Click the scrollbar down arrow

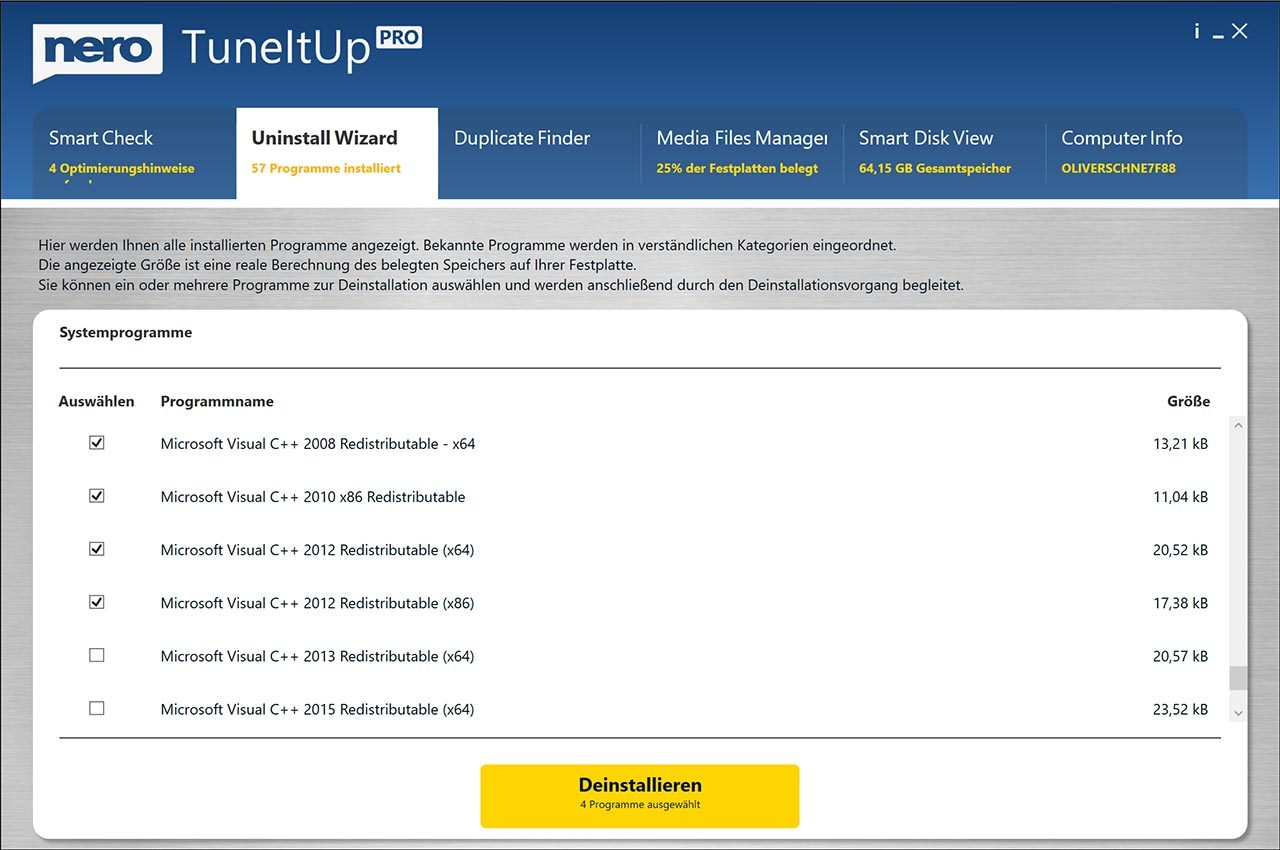[x=1238, y=712]
